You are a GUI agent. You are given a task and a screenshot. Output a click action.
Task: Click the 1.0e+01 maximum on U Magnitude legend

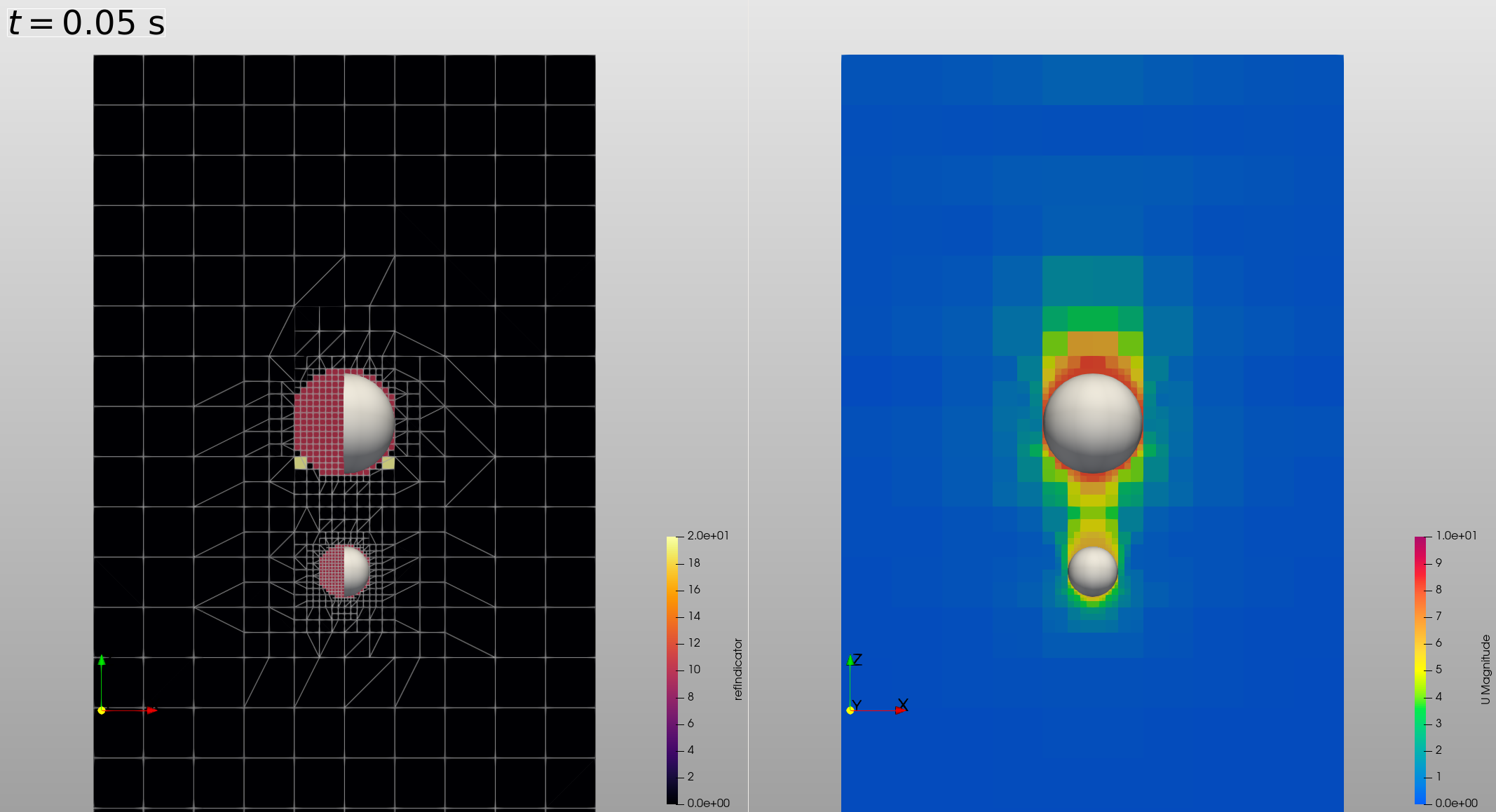click(x=1456, y=536)
